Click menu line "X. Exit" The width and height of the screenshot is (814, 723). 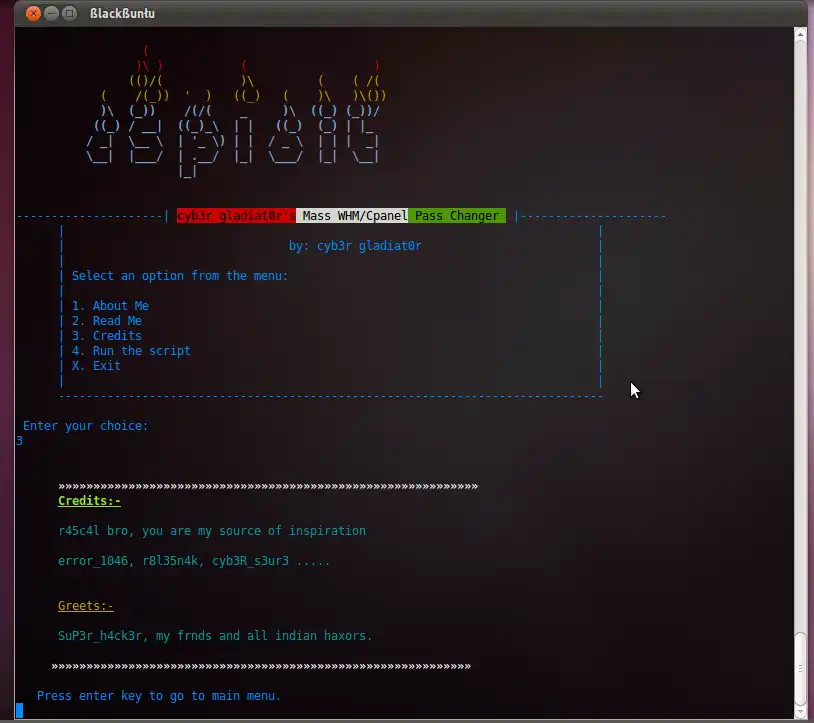[x=96, y=365]
